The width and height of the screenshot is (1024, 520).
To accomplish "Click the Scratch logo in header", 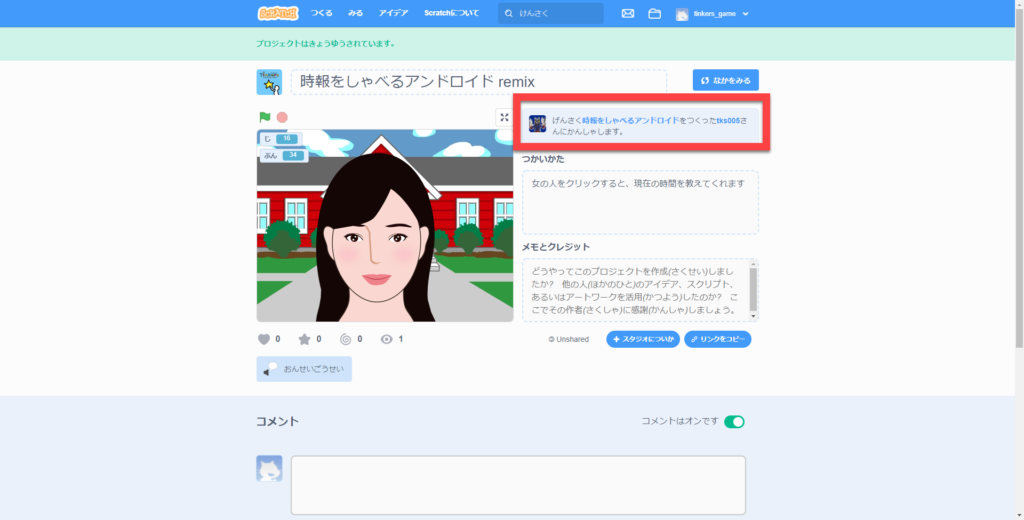I will (275, 13).
